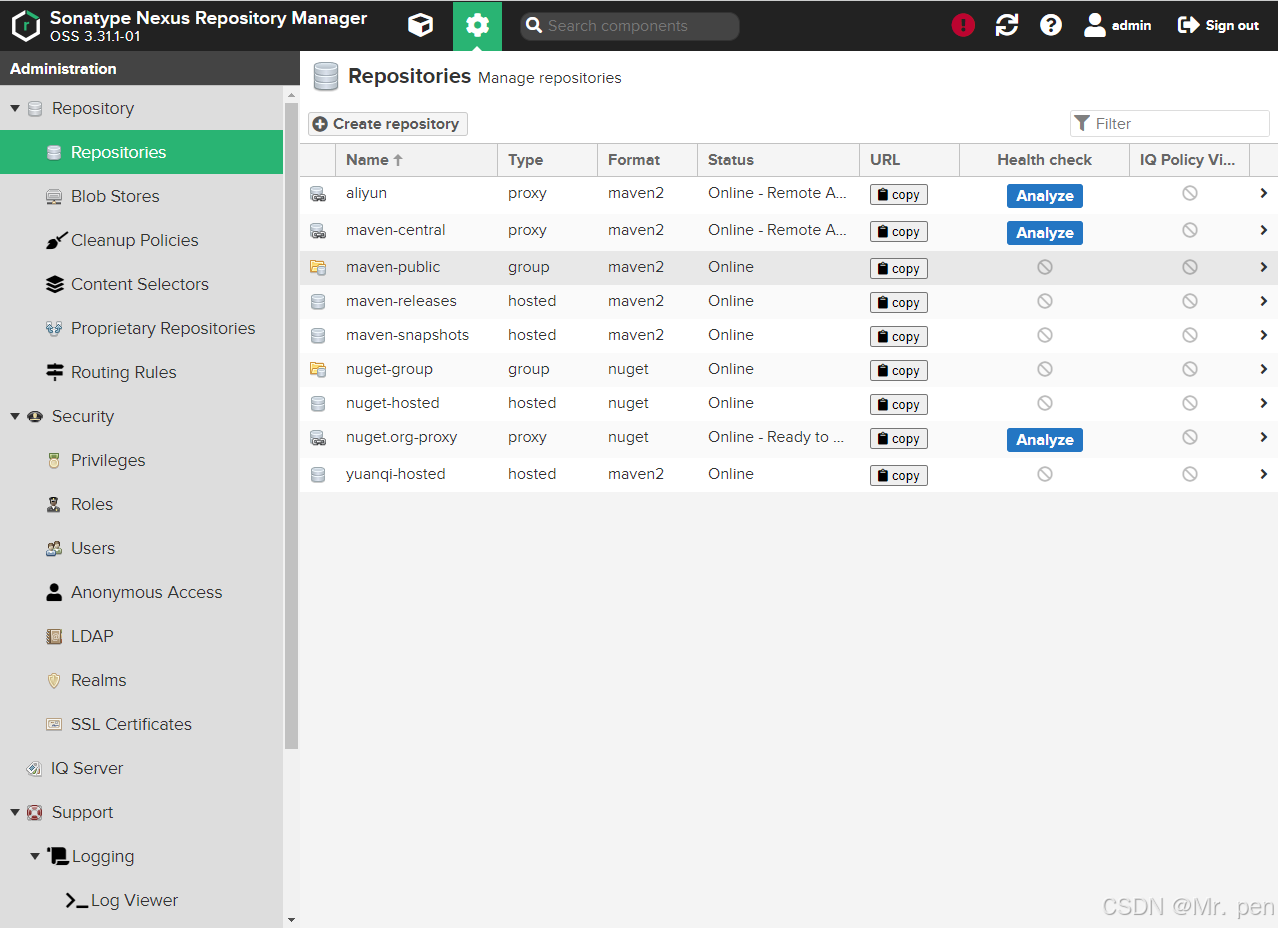This screenshot has height=928, width=1278.
Task: Click the admin user account
Action: tap(1118, 25)
